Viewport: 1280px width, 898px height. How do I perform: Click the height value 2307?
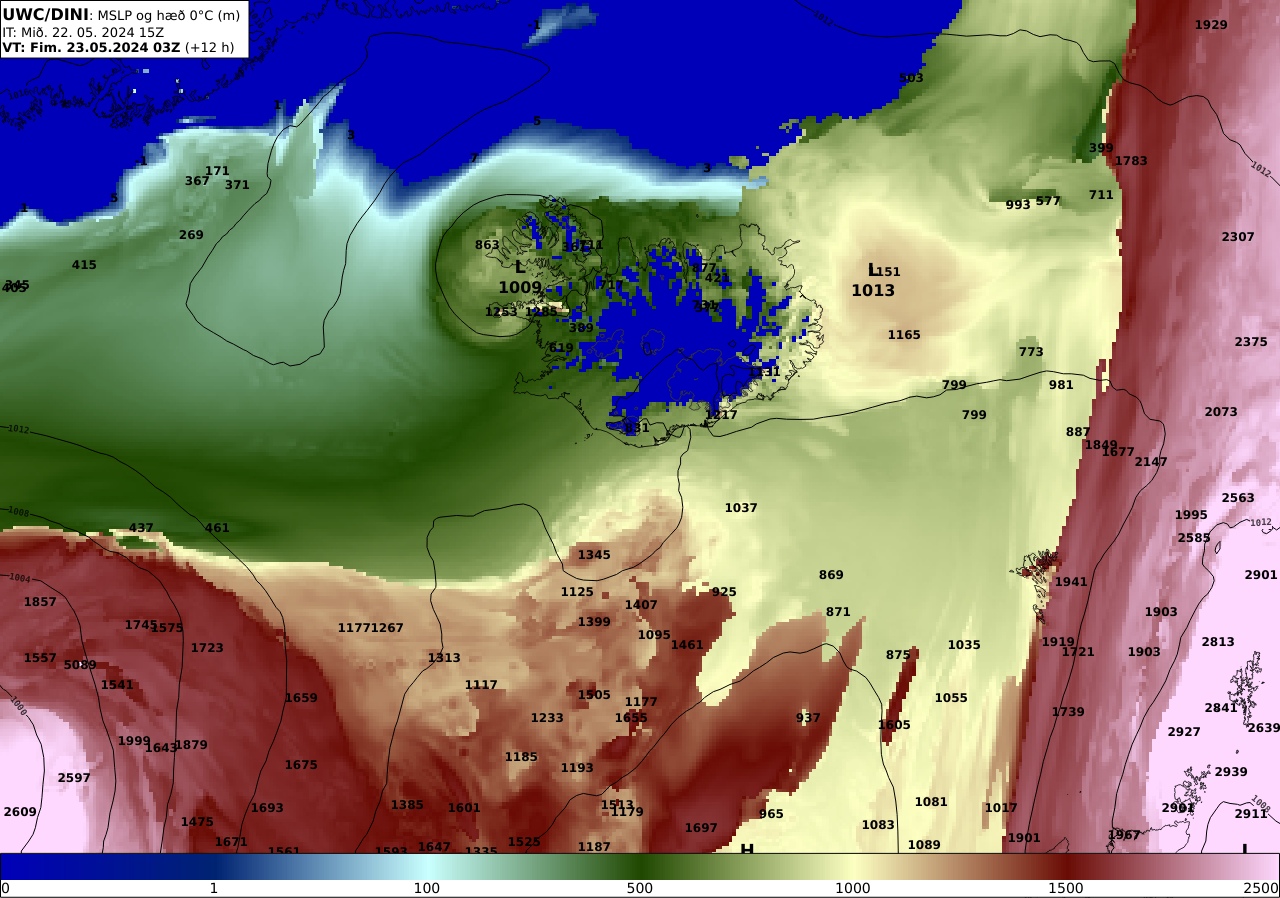coord(1238,237)
